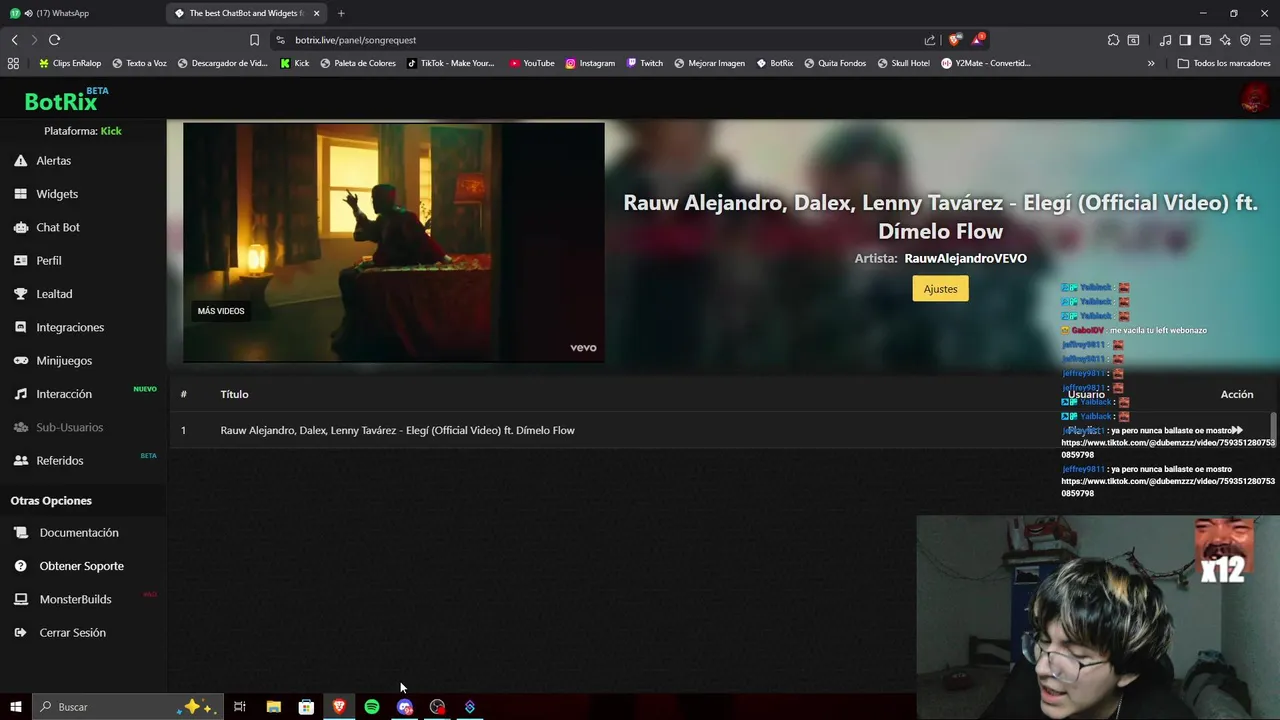Open the YouTube bookmark
This screenshot has height=720, width=1280.
pos(532,63)
